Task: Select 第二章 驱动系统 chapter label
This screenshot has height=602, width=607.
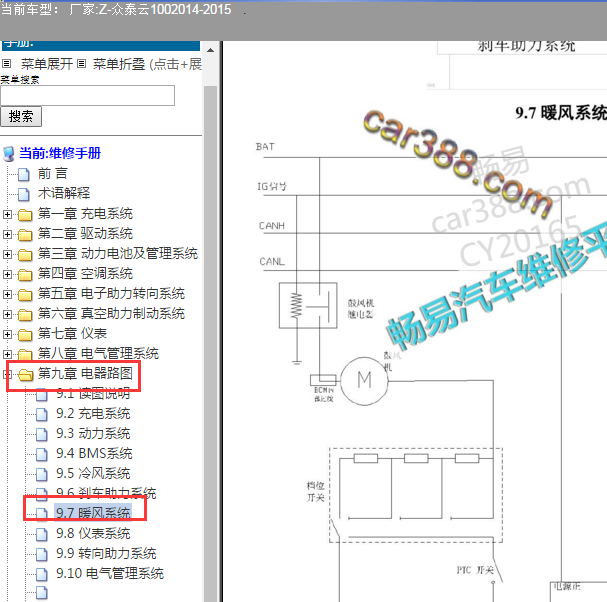Action: pyautogui.click(x=85, y=233)
